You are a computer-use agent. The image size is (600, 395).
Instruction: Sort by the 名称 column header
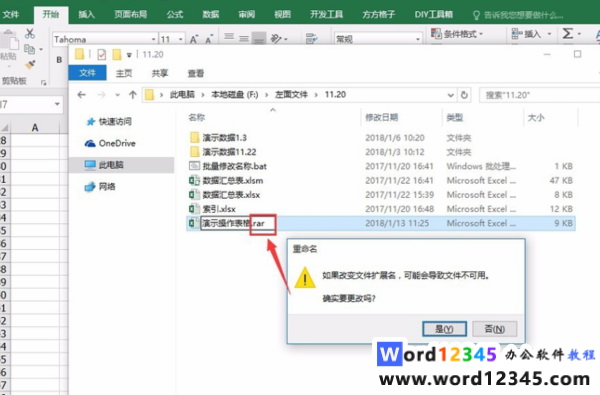197,118
